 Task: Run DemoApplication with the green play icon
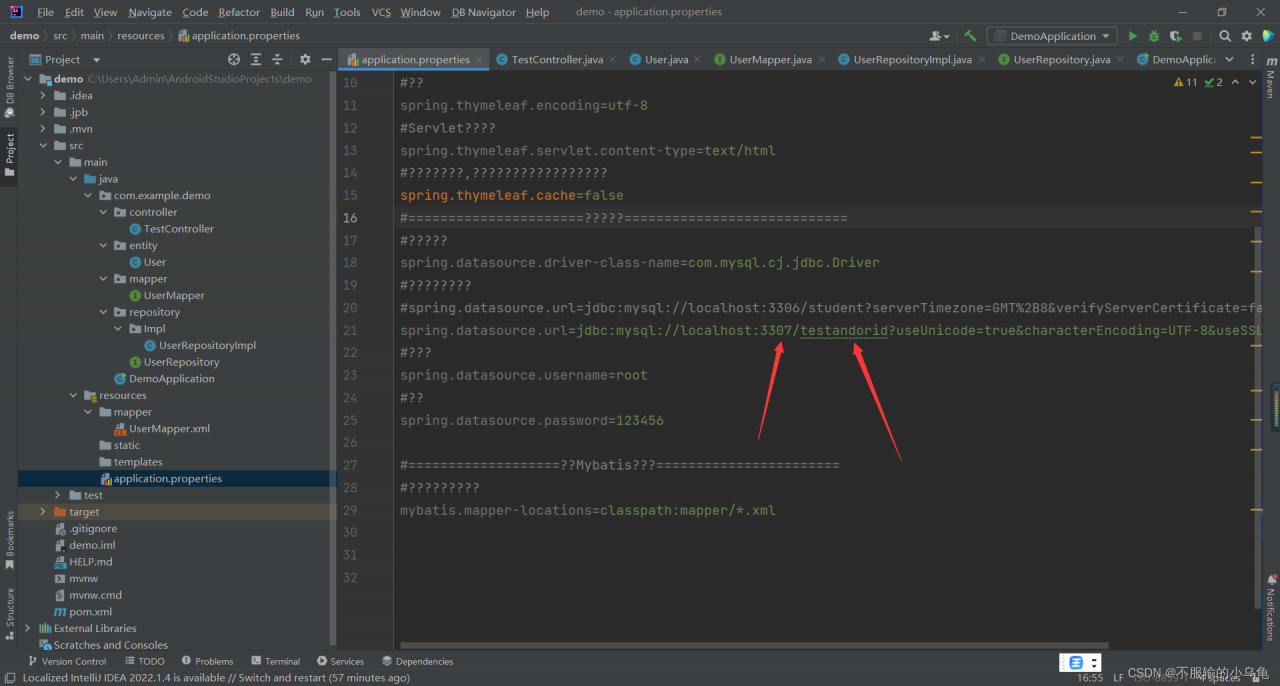coord(1133,36)
